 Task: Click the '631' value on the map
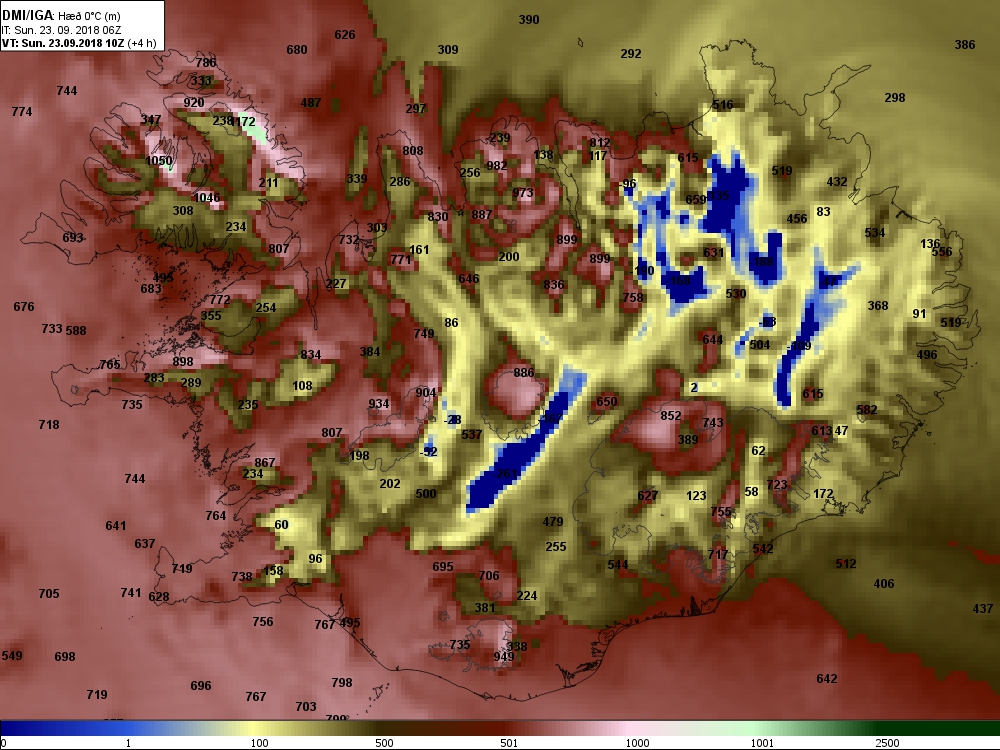(714, 253)
